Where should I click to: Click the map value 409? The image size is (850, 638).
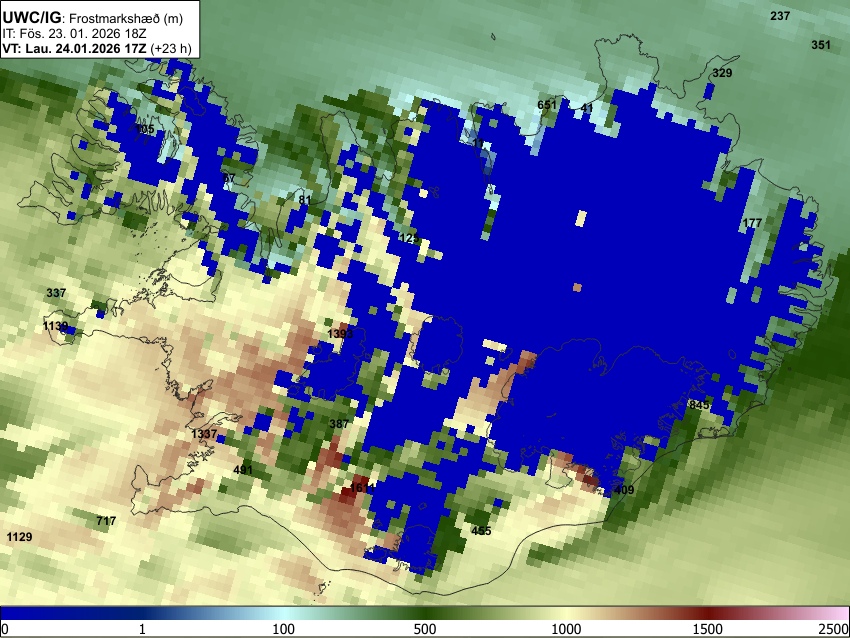pos(624,490)
